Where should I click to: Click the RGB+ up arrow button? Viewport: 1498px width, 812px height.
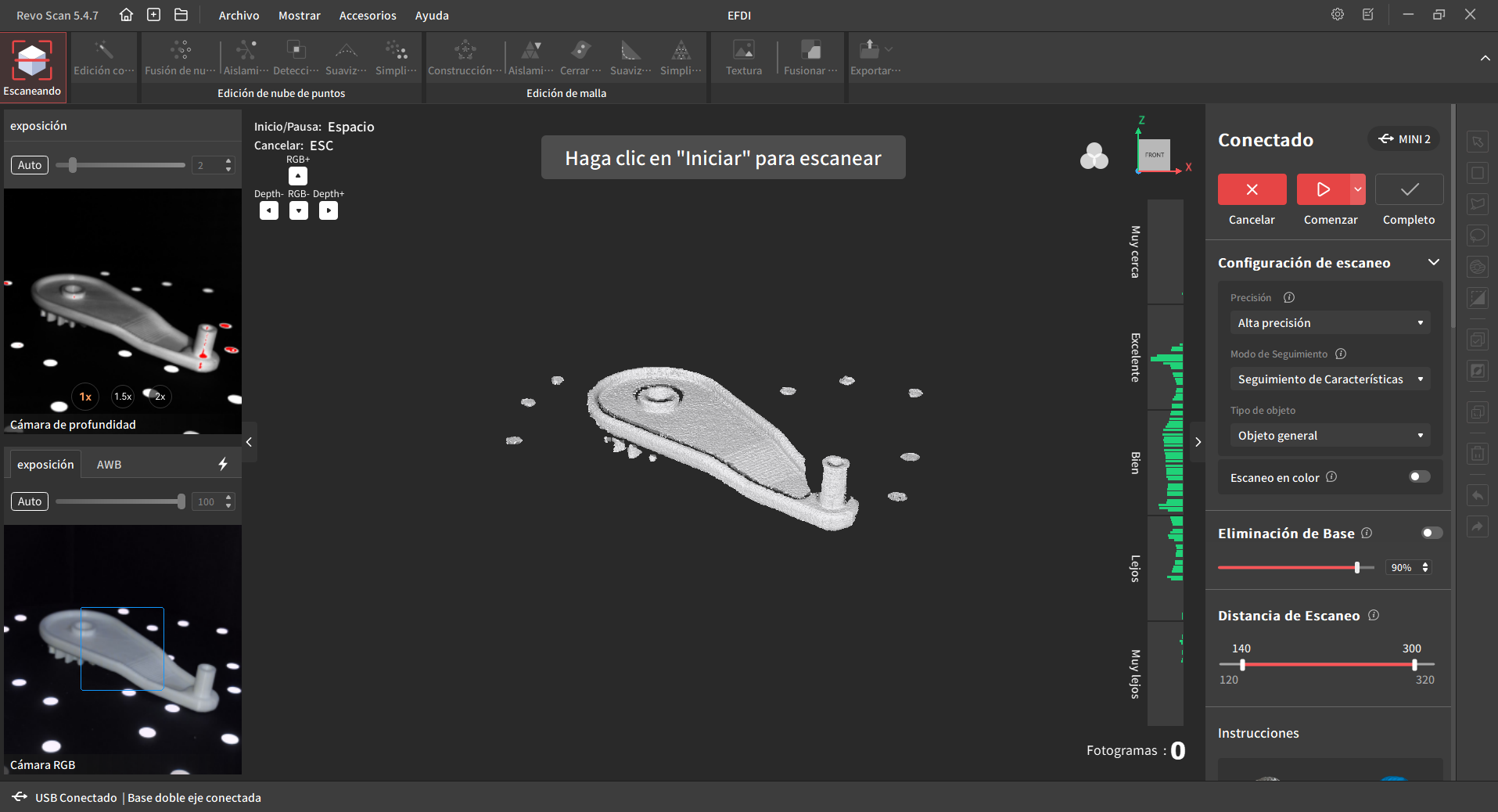(x=298, y=176)
